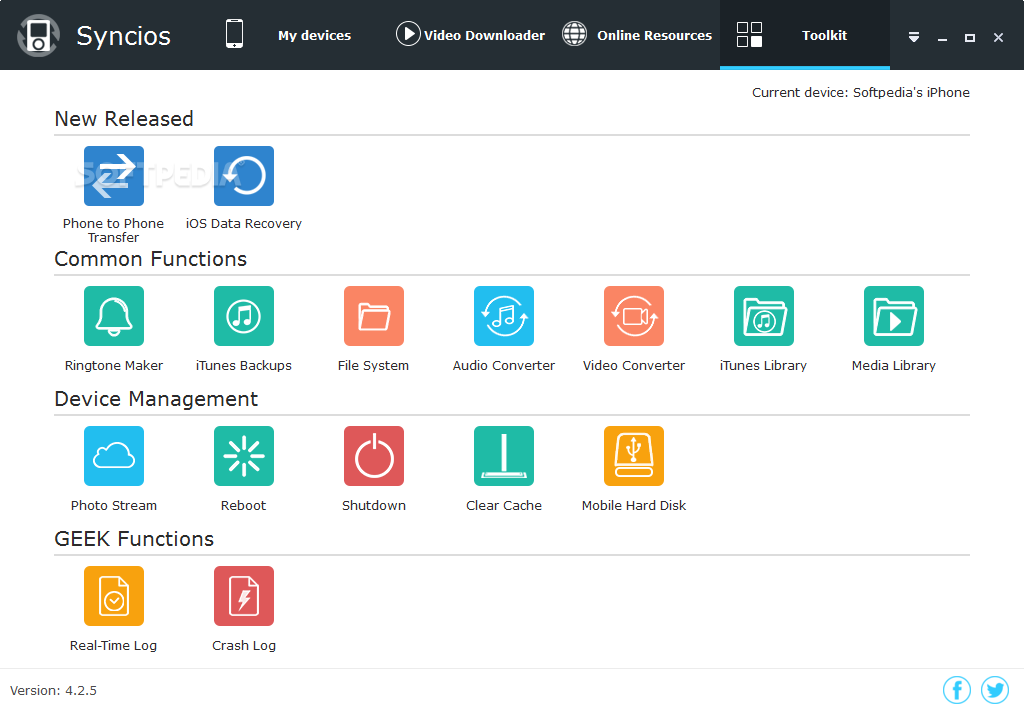
Task: Open the File System folder icon
Action: pyautogui.click(x=374, y=316)
